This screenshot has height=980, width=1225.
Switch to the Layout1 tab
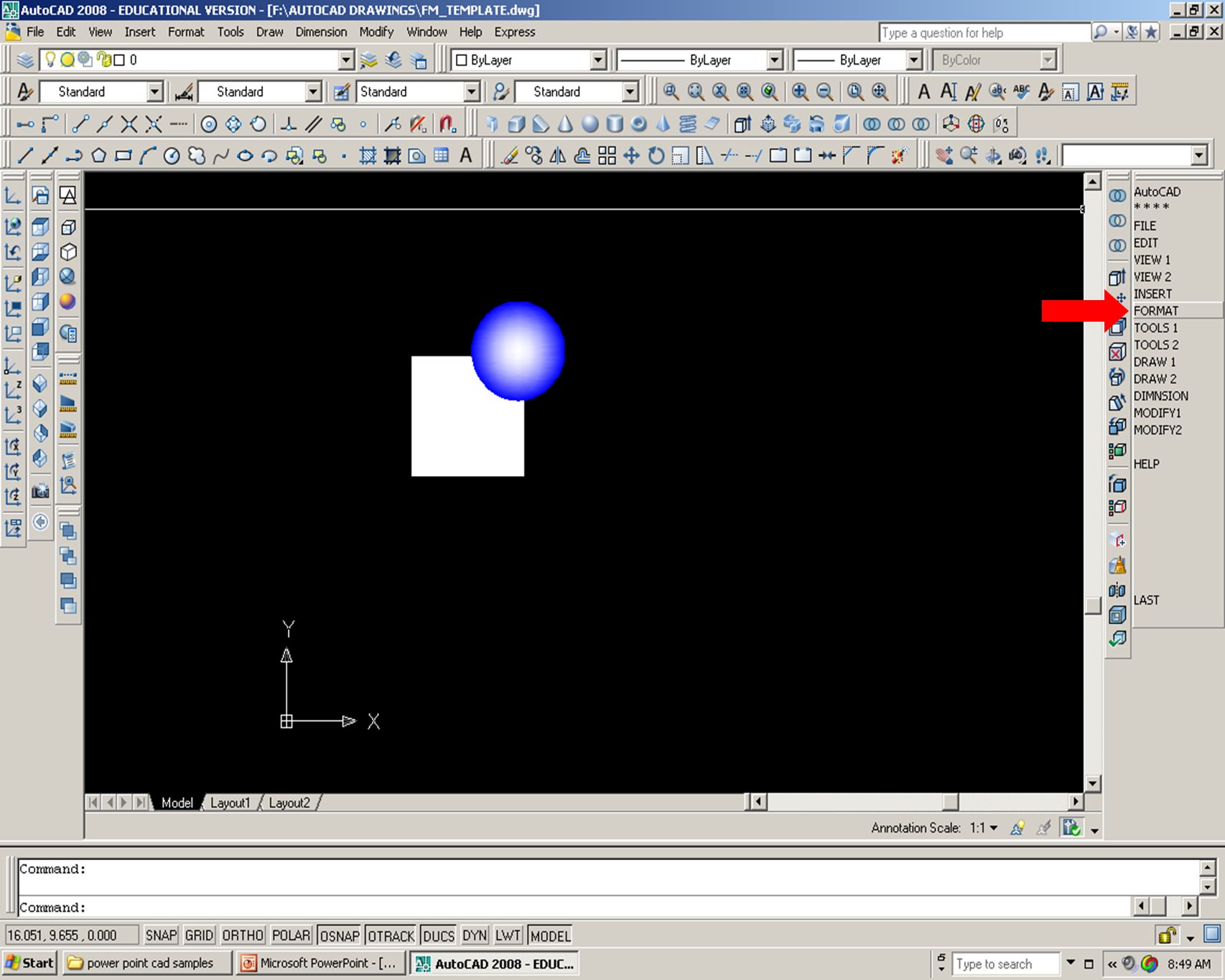coord(230,803)
